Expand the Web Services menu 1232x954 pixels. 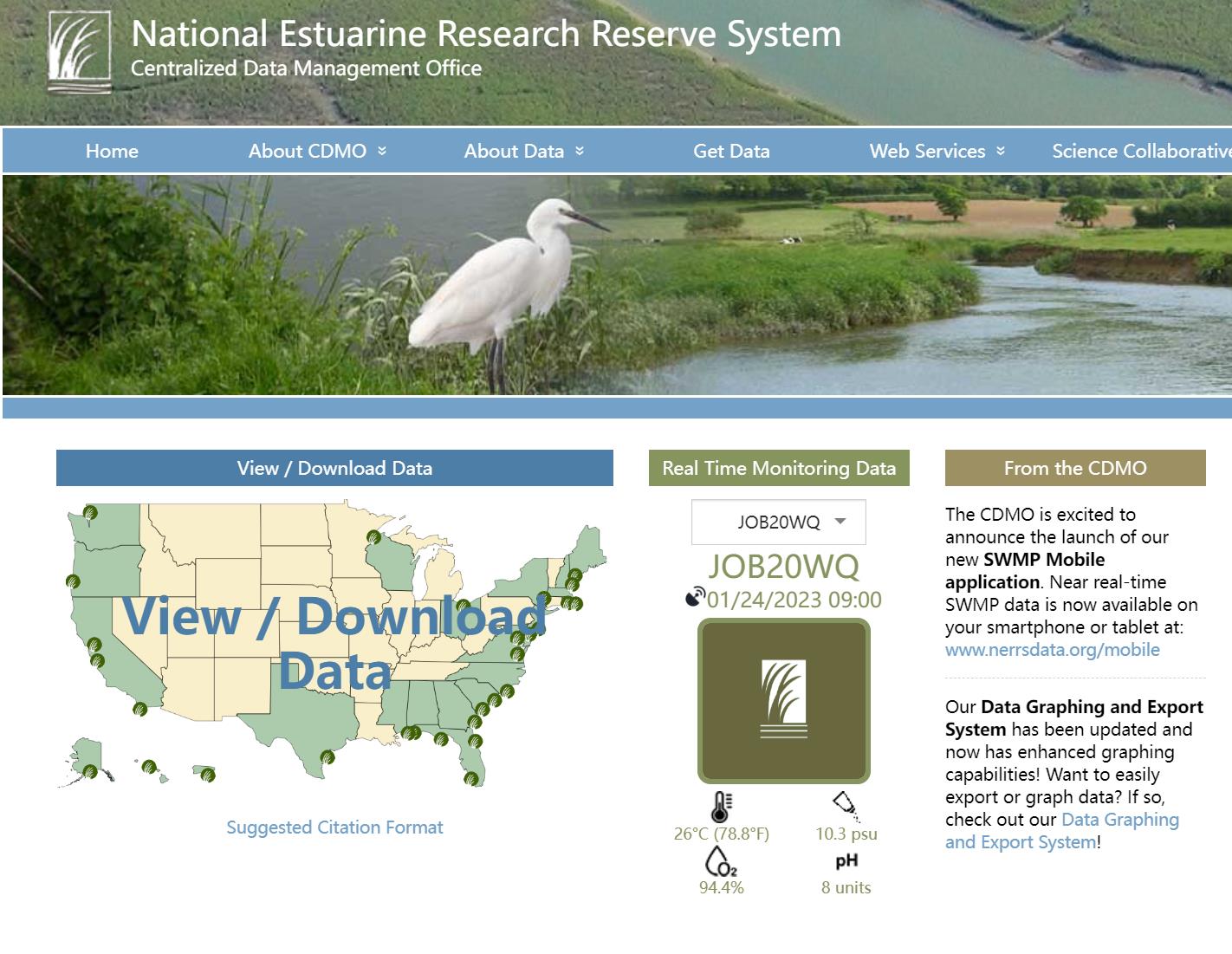937,151
